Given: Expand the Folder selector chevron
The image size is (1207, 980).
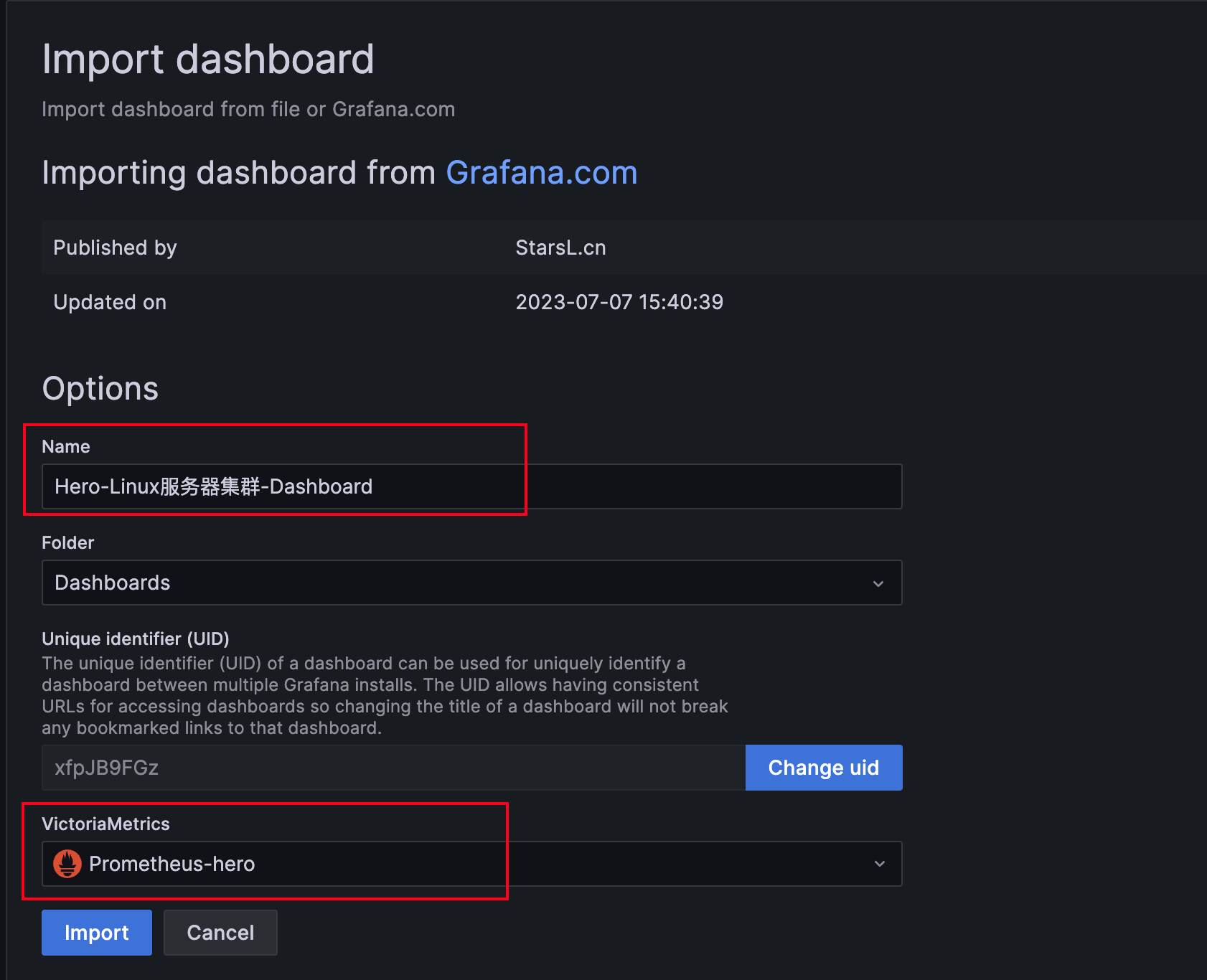Looking at the screenshot, I should point(878,583).
